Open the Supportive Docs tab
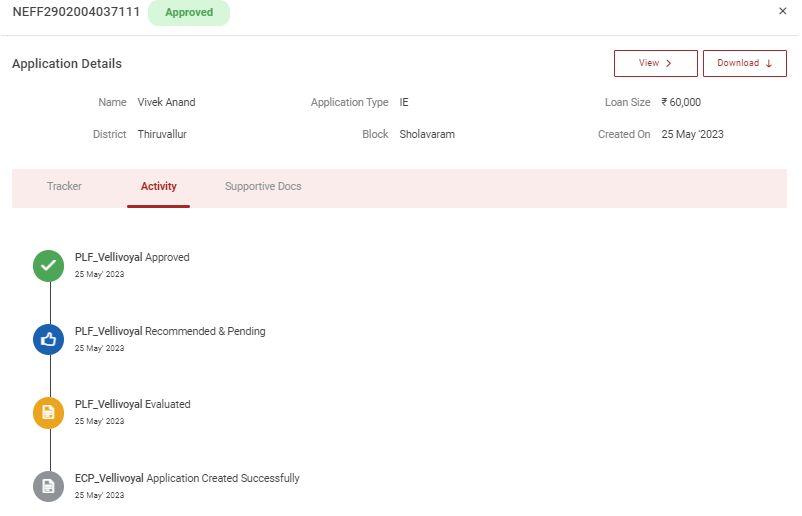This screenshot has width=802, height=516. (263, 187)
